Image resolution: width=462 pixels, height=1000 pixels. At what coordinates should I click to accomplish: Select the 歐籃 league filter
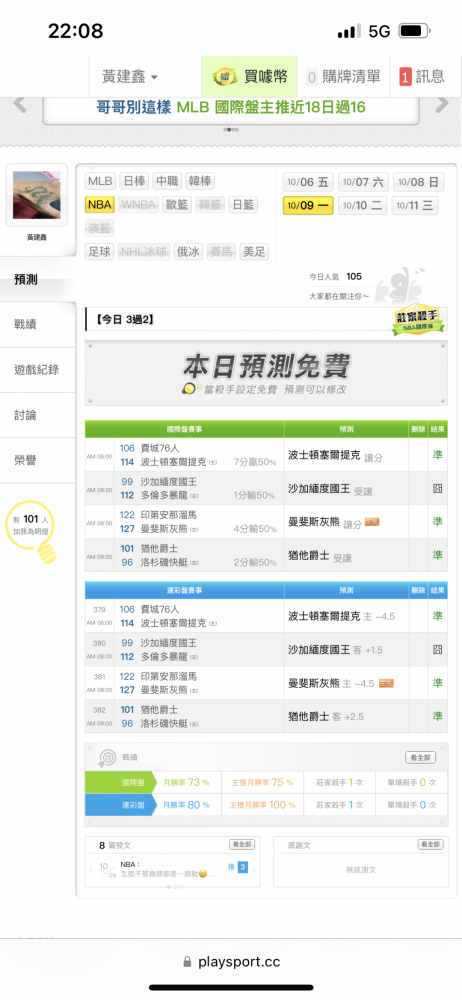click(x=178, y=205)
